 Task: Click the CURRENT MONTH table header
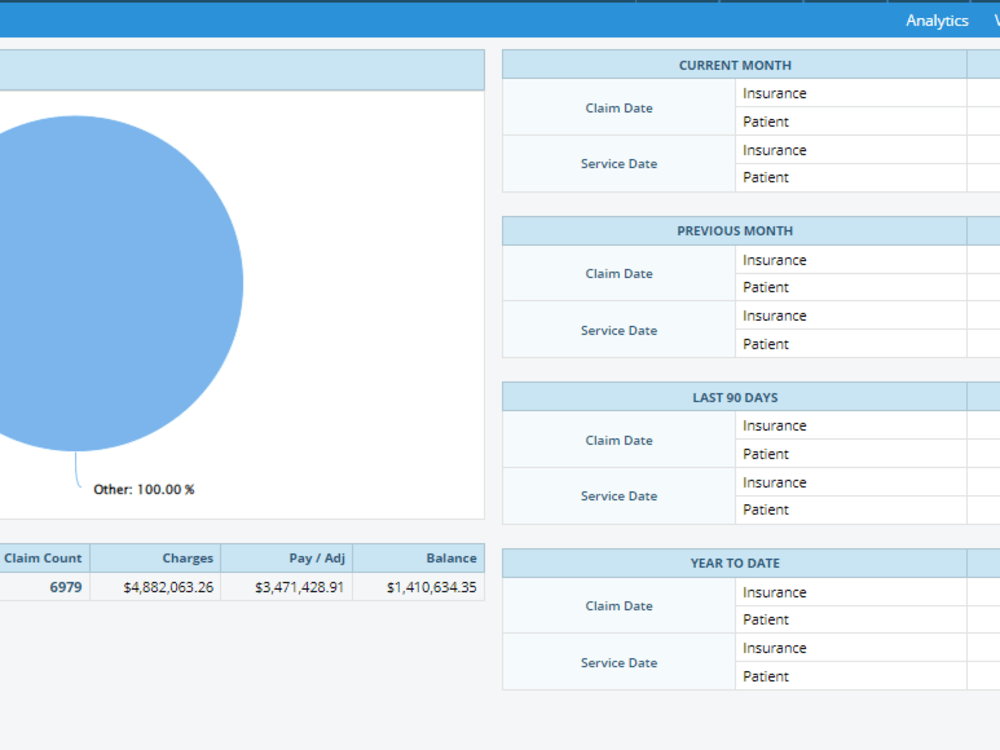(x=735, y=65)
